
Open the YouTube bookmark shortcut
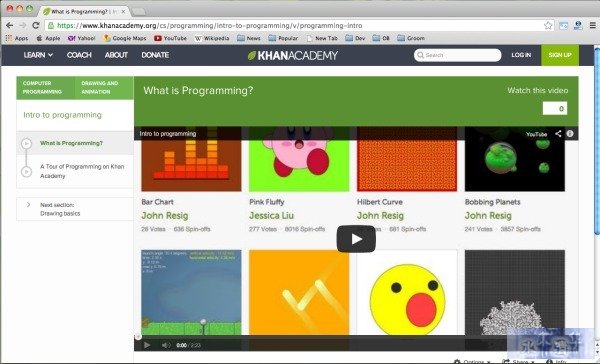tap(170, 38)
